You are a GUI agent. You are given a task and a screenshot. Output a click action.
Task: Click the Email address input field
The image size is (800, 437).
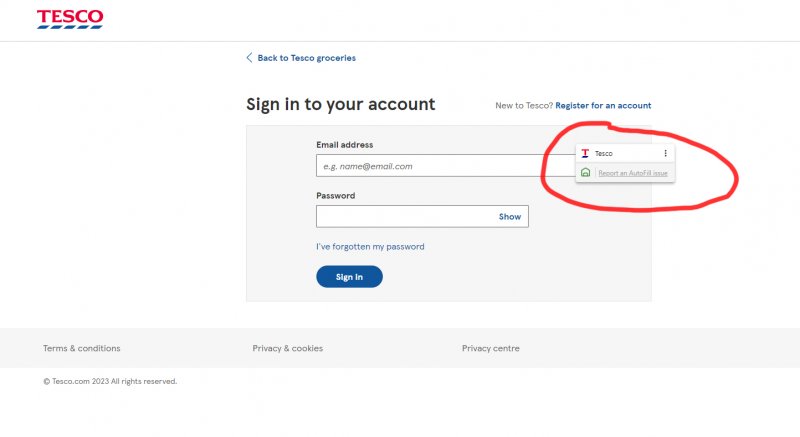(430, 166)
